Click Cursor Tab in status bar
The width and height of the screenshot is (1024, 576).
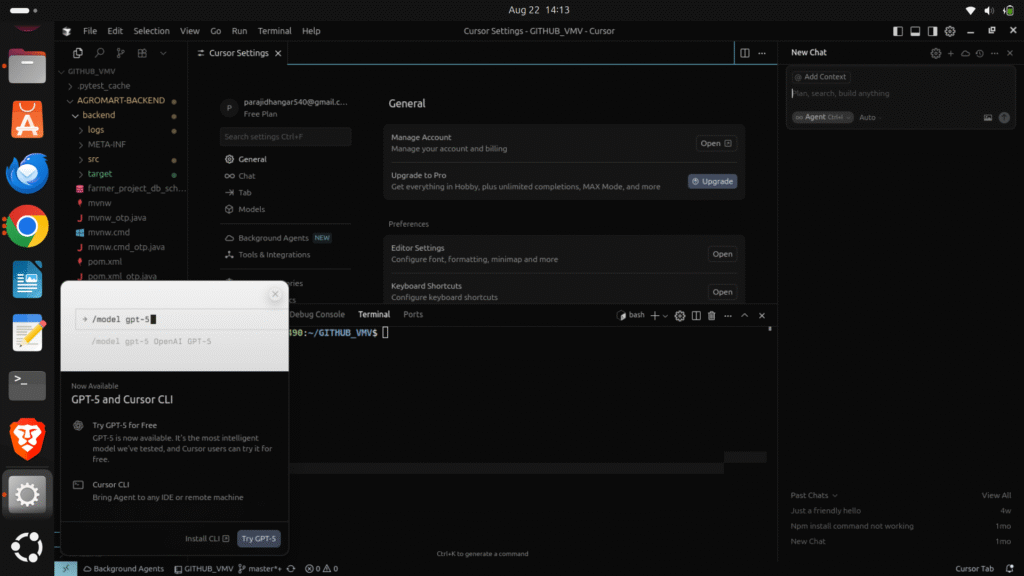click(974, 569)
